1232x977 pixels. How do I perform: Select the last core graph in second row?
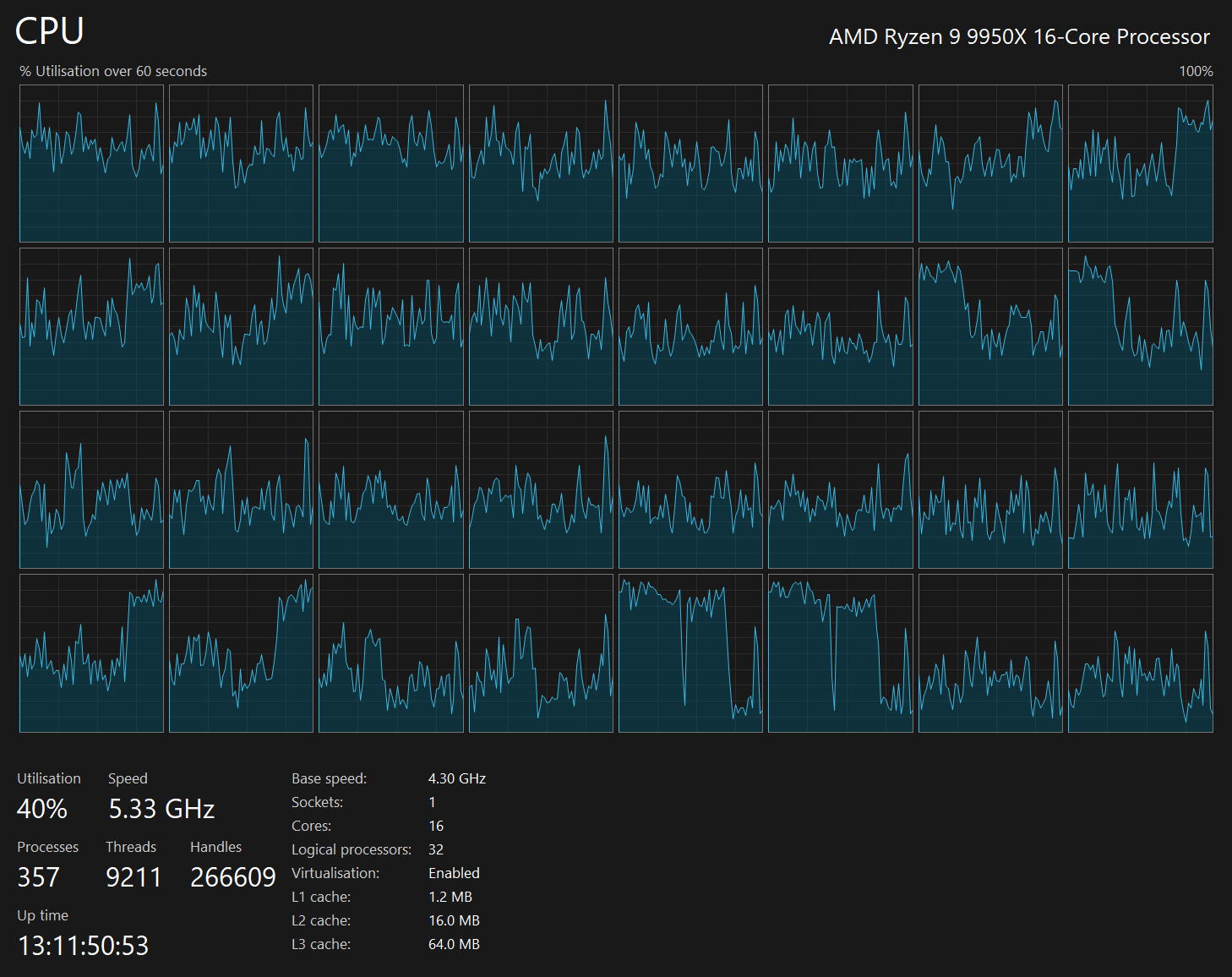(x=1140, y=326)
